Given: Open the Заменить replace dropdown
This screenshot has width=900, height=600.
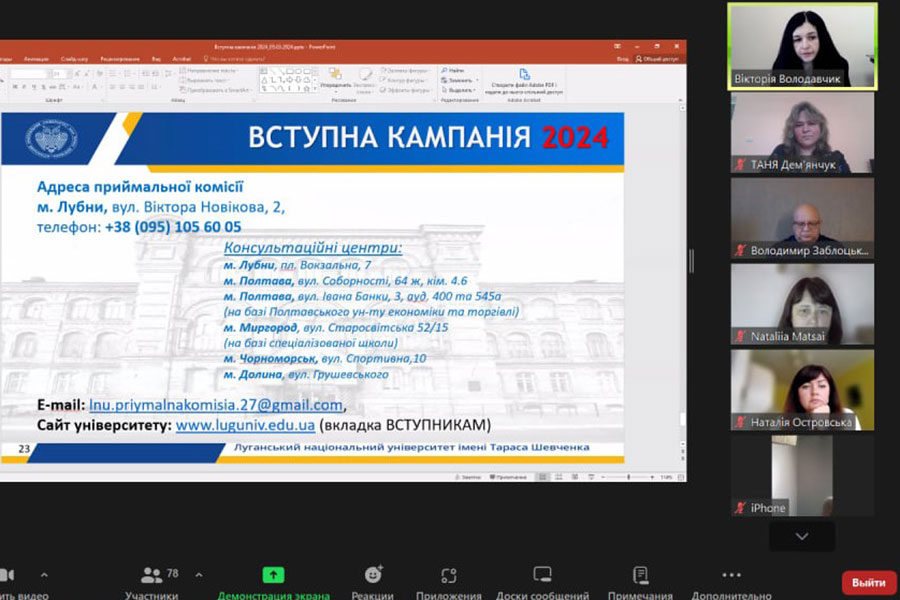Looking at the screenshot, I should pos(460,80).
